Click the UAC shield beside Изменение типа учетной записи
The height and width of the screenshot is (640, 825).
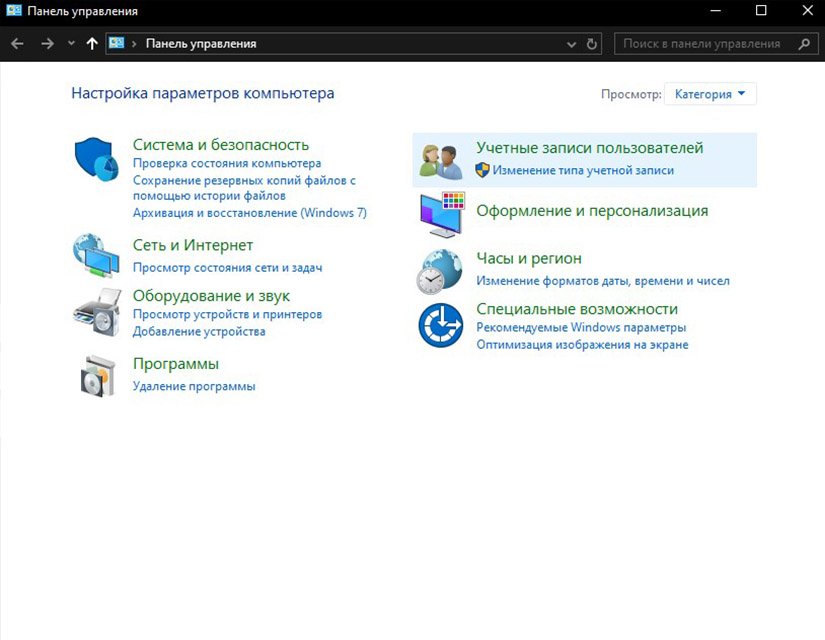[482, 170]
